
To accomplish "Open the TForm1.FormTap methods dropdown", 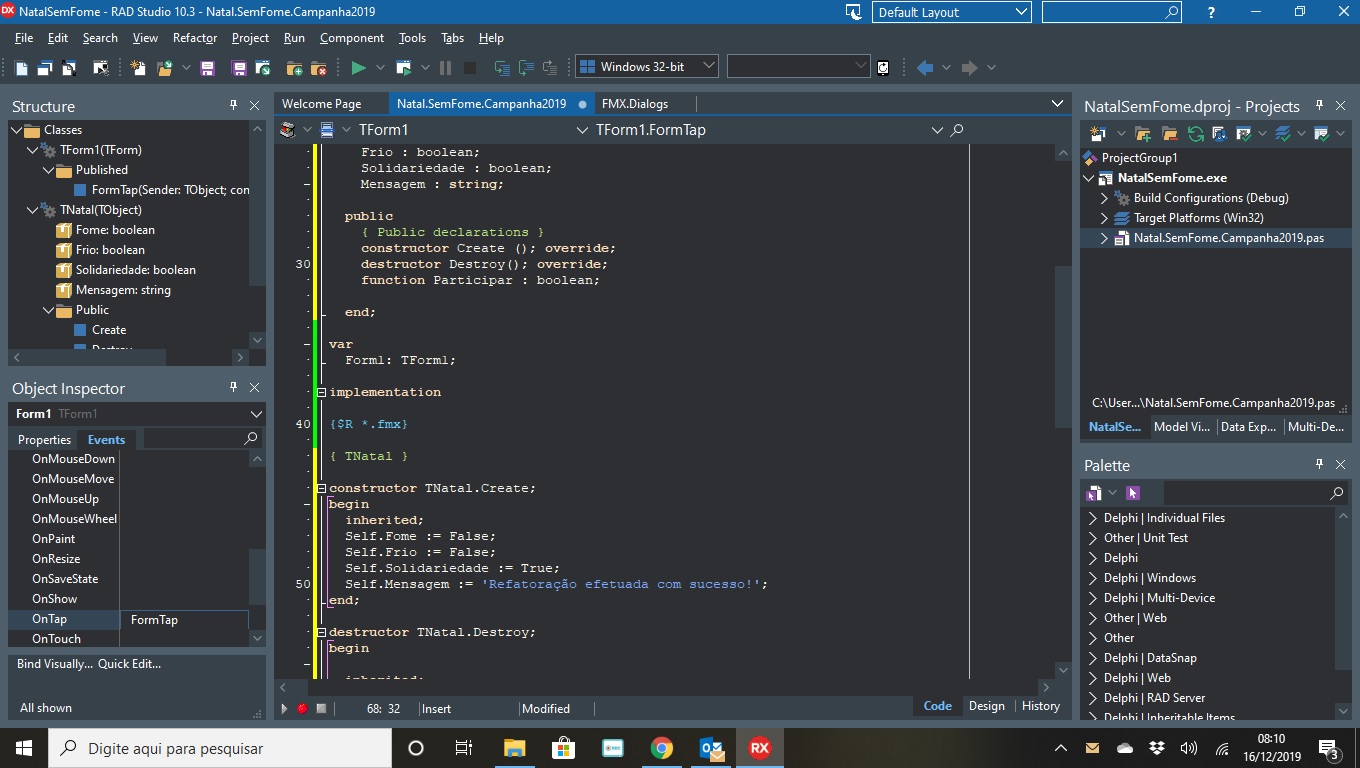I will [x=937, y=130].
